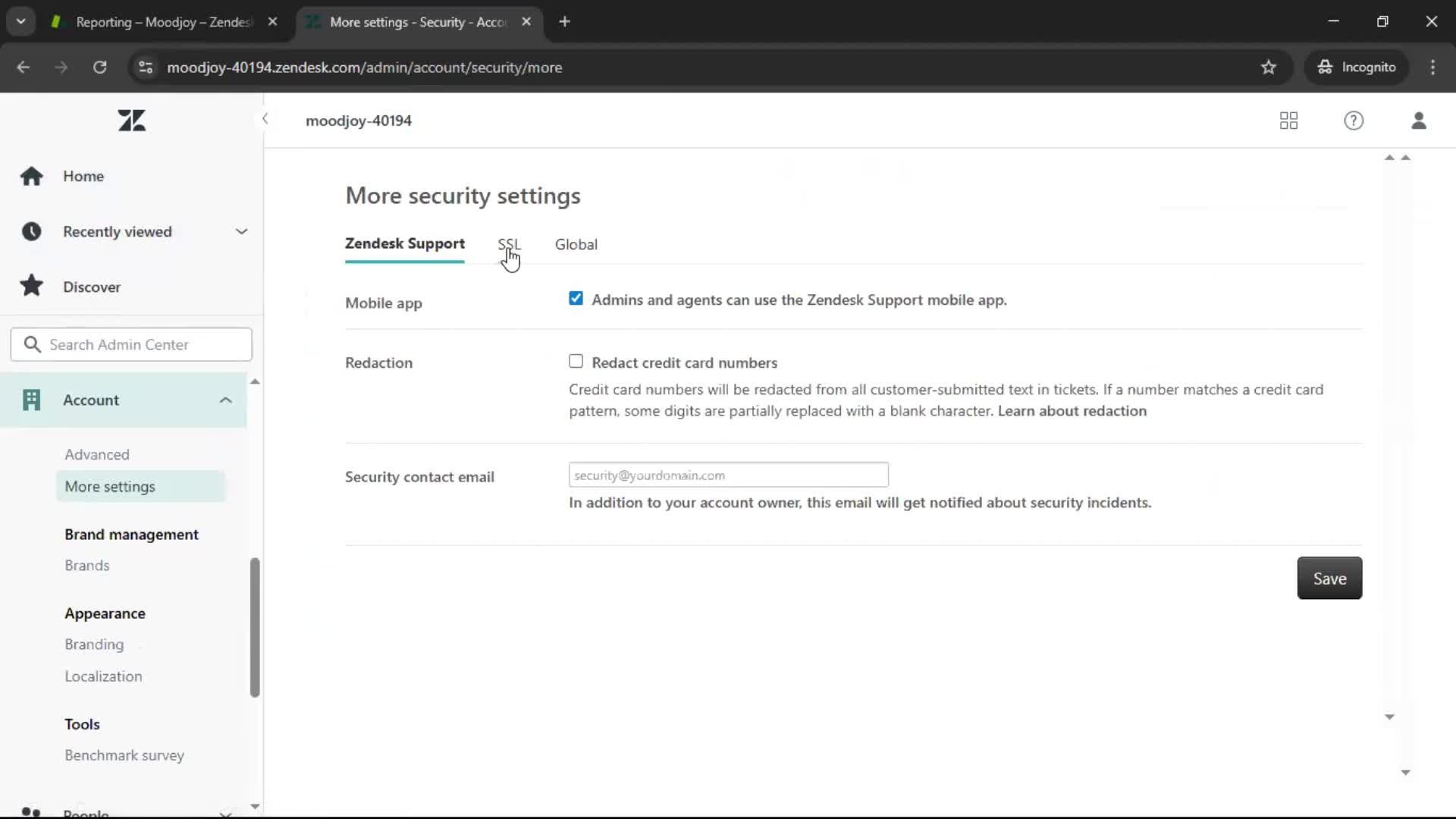Click the browser address bar URL

[364, 67]
